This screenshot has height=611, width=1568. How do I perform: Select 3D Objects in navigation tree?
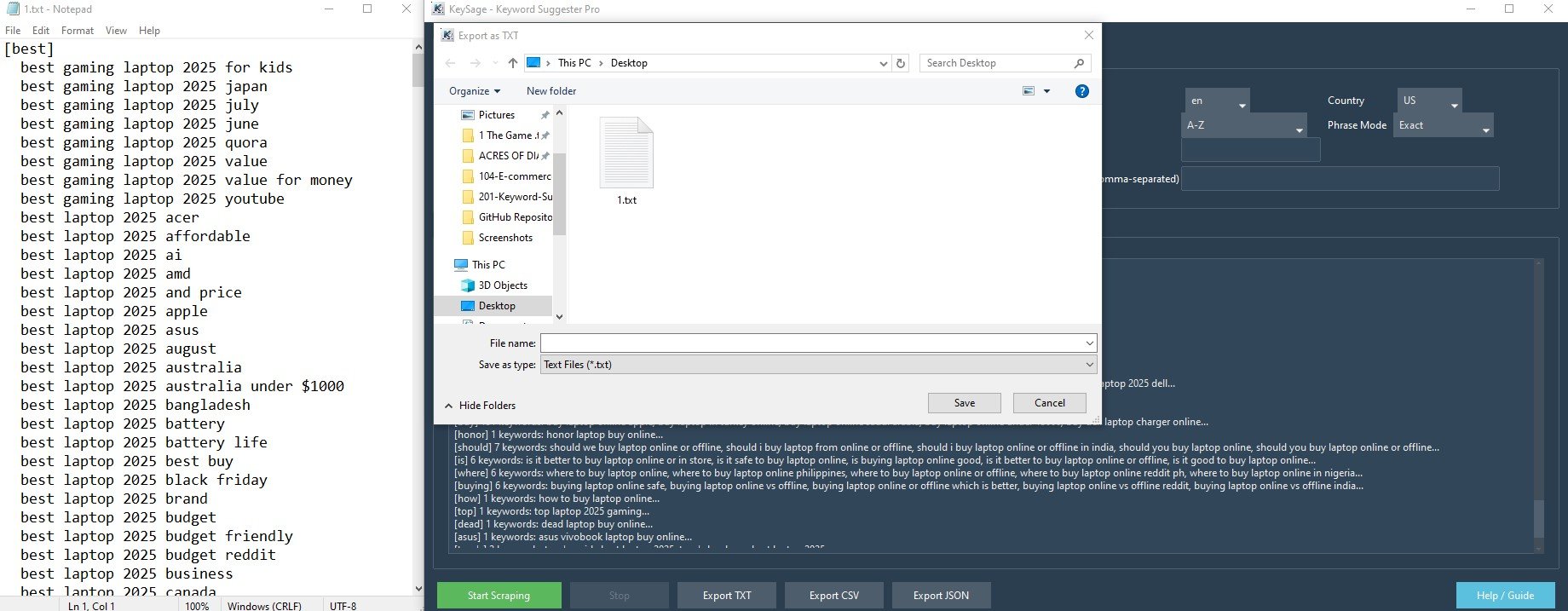point(503,285)
